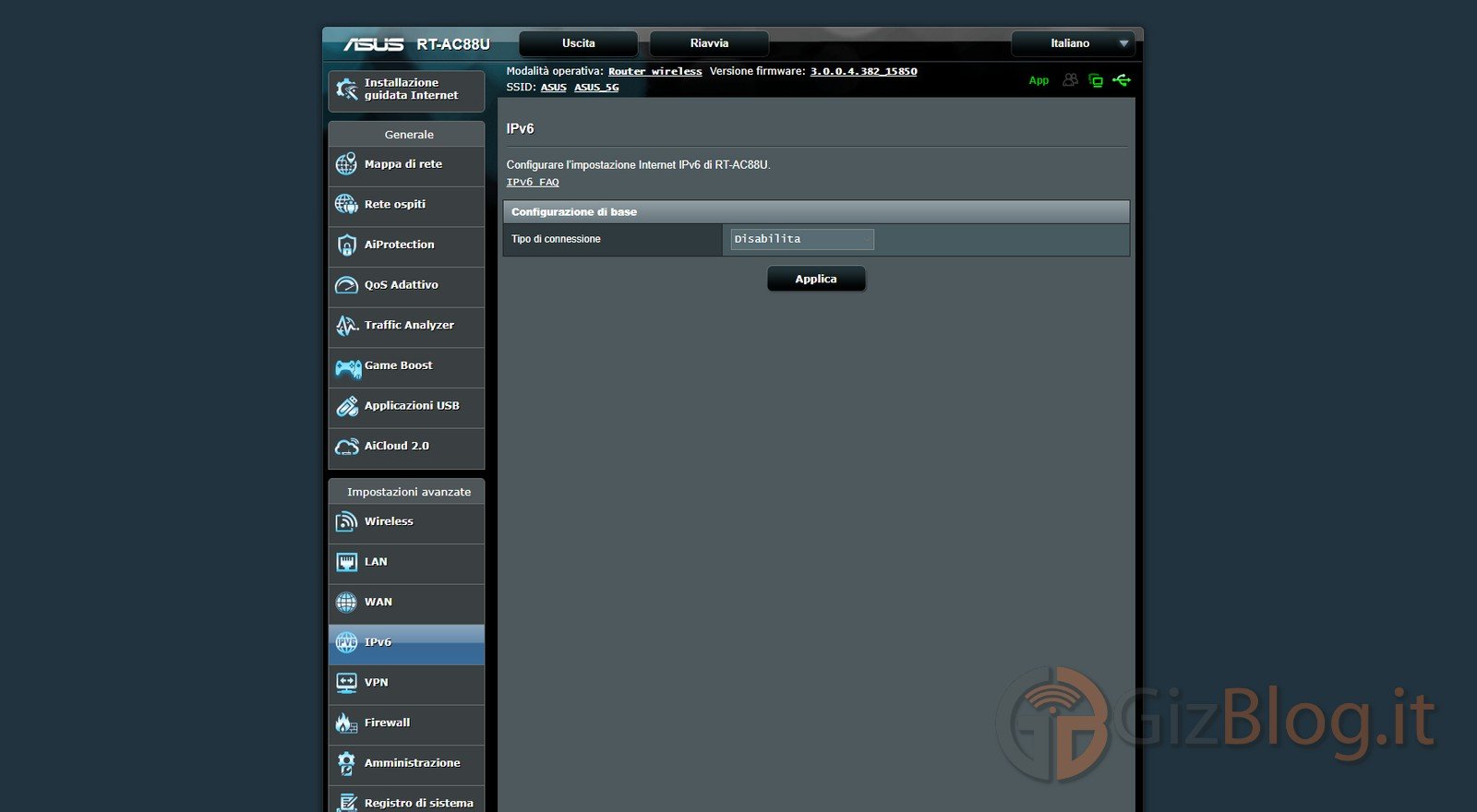This screenshot has height=812, width=1477.
Task: Open the Tipo di connessione dropdown
Action: tap(802, 239)
